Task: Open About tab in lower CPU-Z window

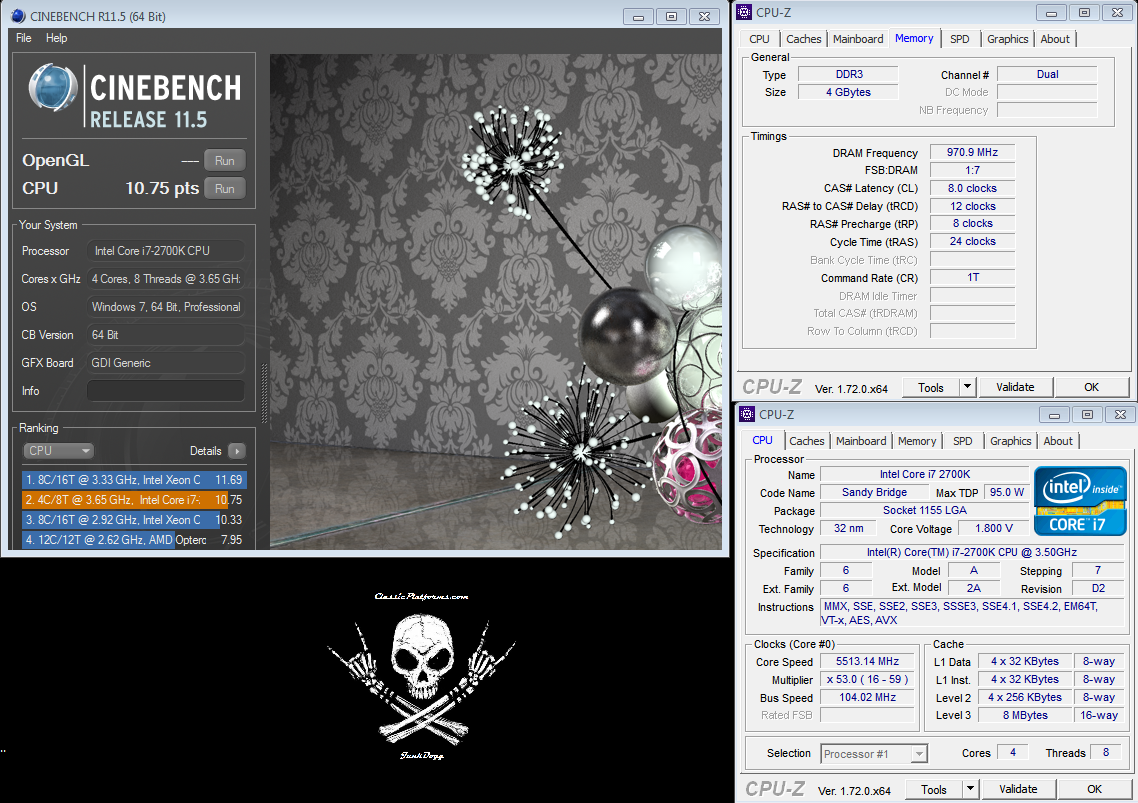Action: [1057, 441]
